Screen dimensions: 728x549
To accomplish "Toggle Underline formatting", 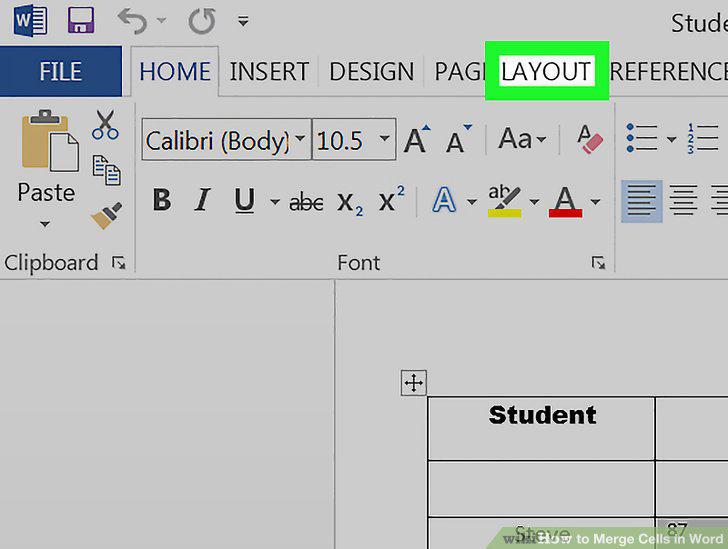I will click(245, 200).
